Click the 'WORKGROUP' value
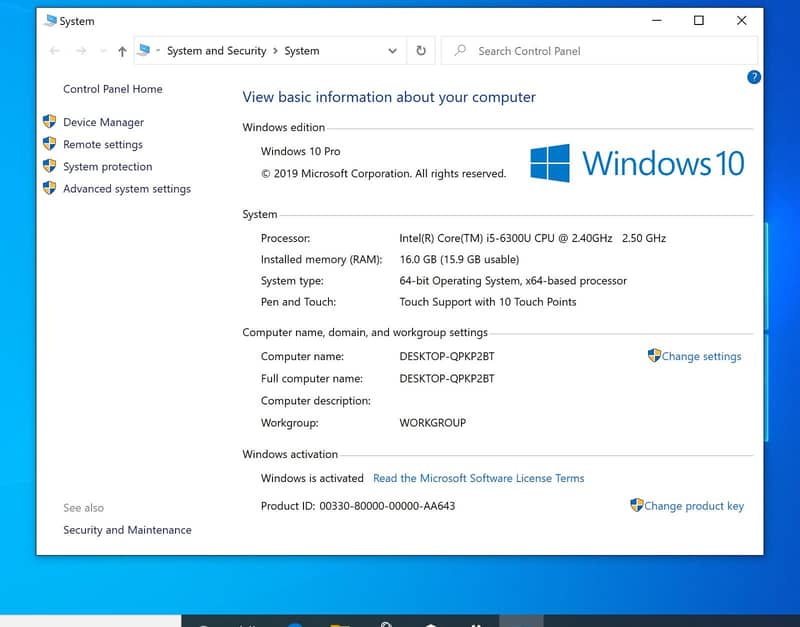 click(433, 422)
